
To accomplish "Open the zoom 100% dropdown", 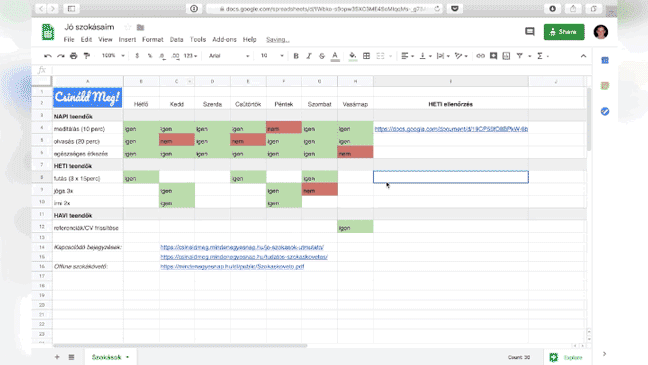I will click(x=113, y=56).
